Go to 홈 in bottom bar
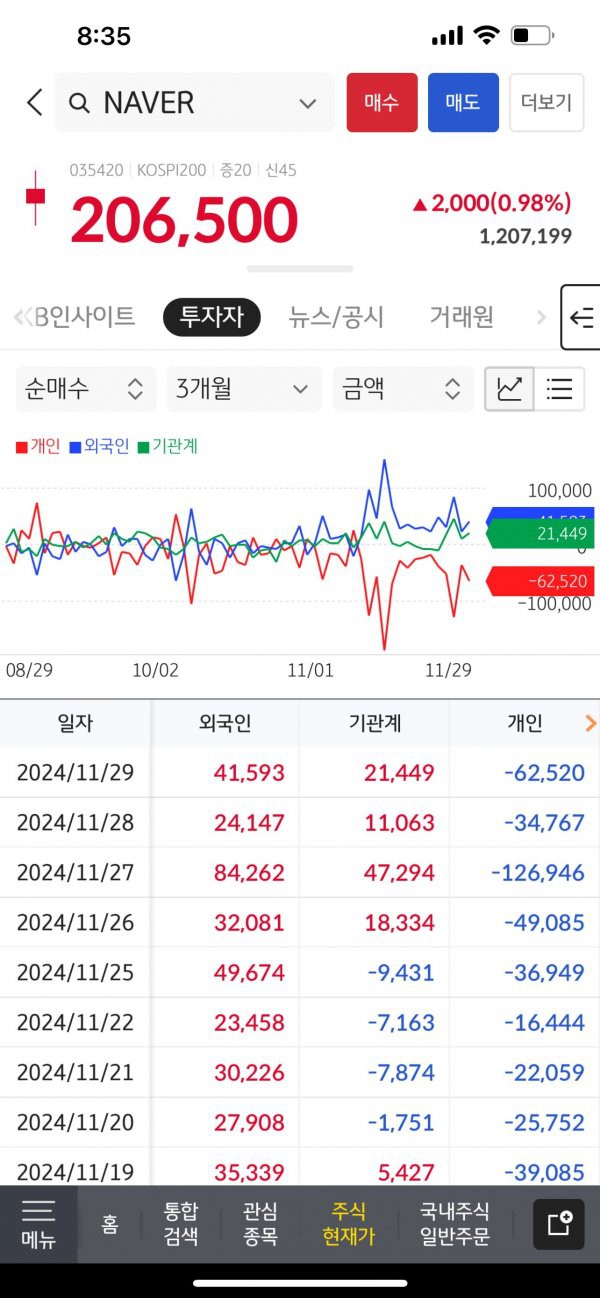 110,1224
